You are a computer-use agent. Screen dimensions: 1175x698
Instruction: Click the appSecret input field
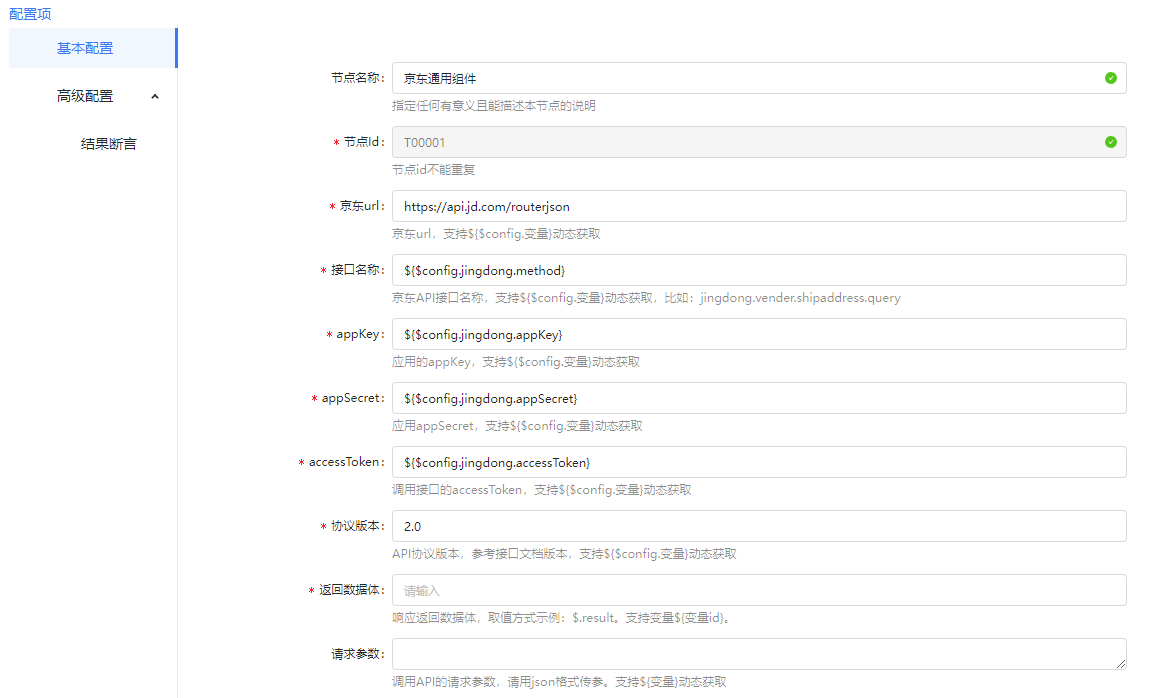pos(758,398)
